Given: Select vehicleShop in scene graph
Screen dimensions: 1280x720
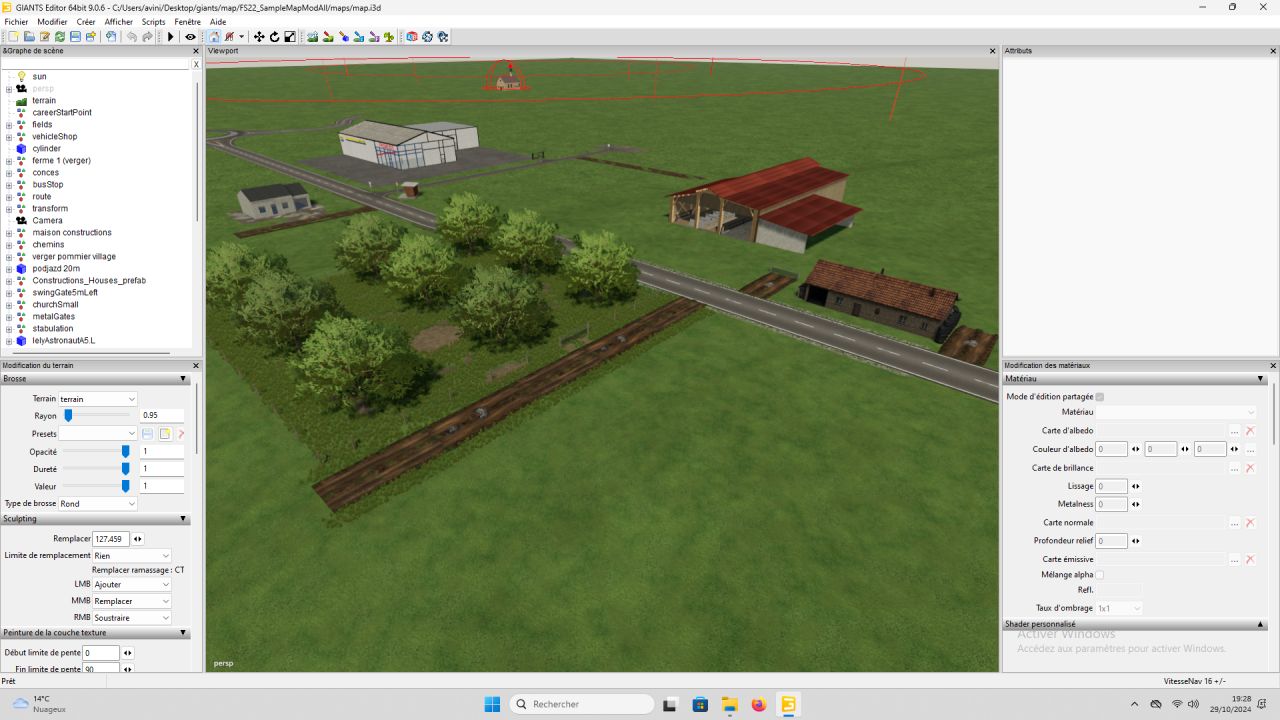Looking at the screenshot, I should coord(54,136).
